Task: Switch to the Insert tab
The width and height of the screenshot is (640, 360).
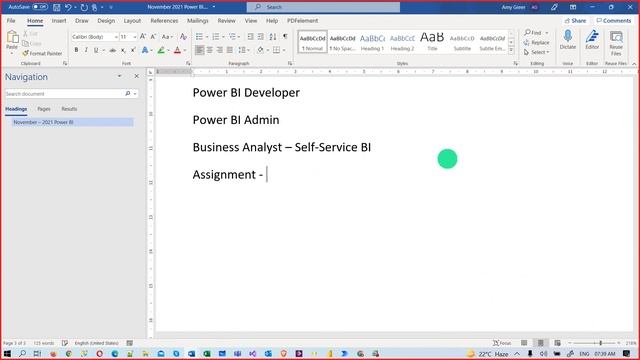Action: point(59,20)
